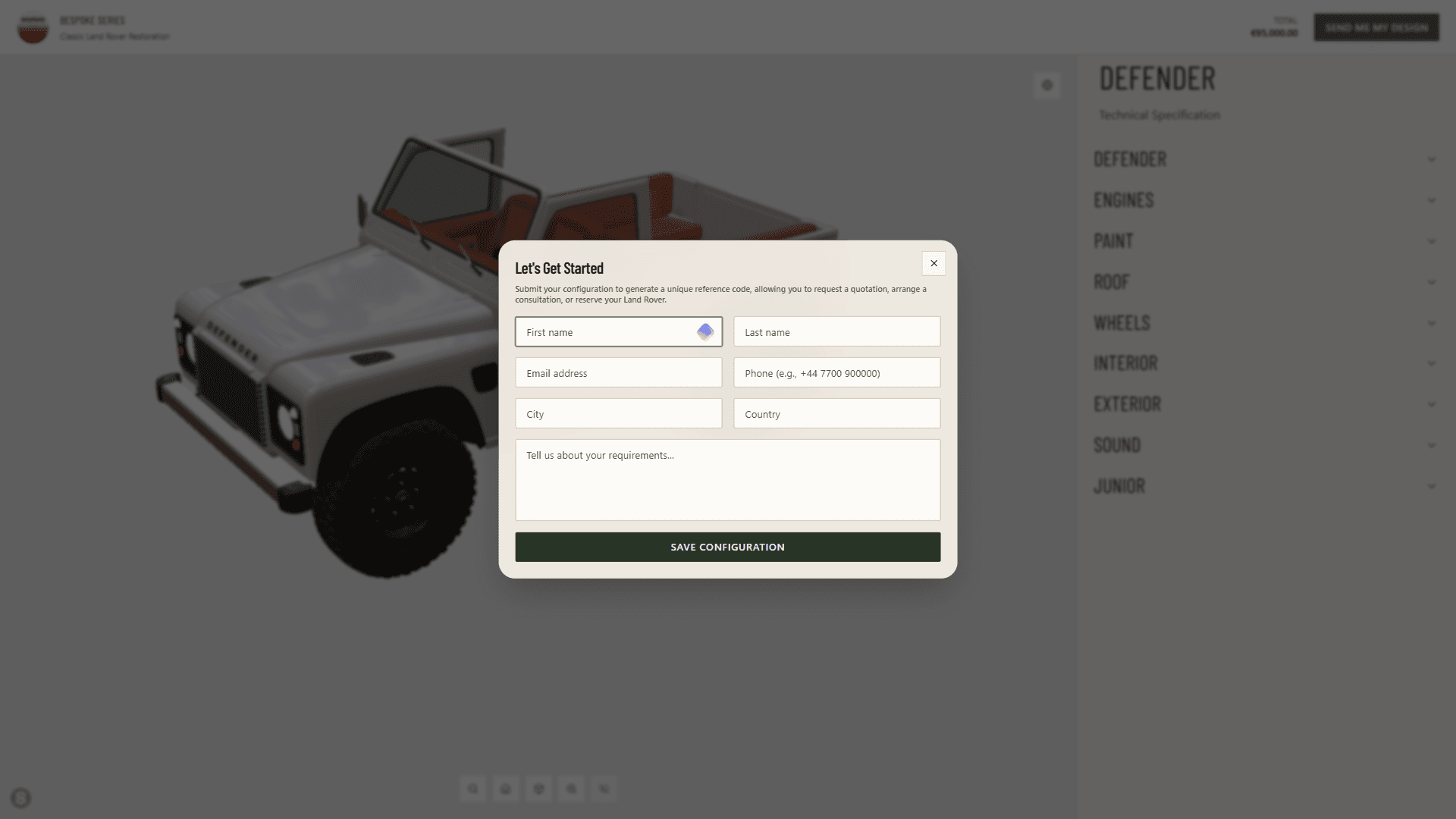The width and height of the screenshot is (1456, 819).
Task: Click the "Let's Get Started" heading
Action: click(559, 268)
